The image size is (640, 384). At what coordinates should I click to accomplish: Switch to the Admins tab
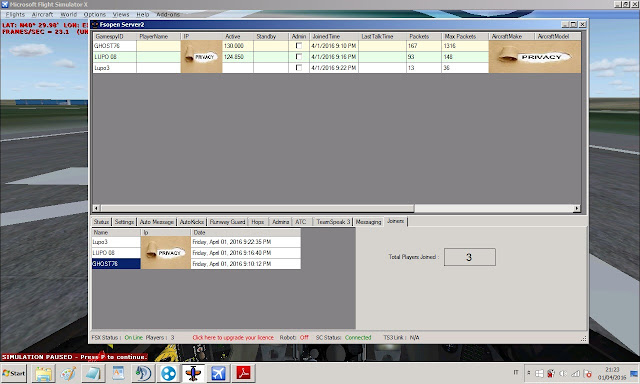(280, 222)
